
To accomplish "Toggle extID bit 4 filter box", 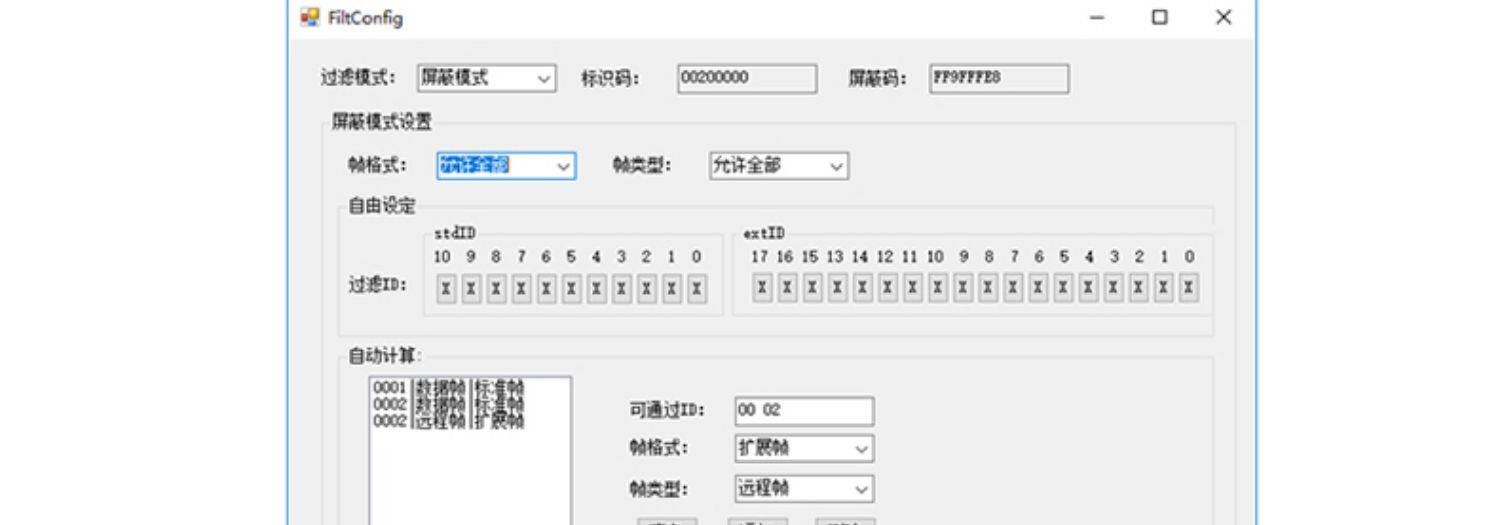I will point(1088,289).
